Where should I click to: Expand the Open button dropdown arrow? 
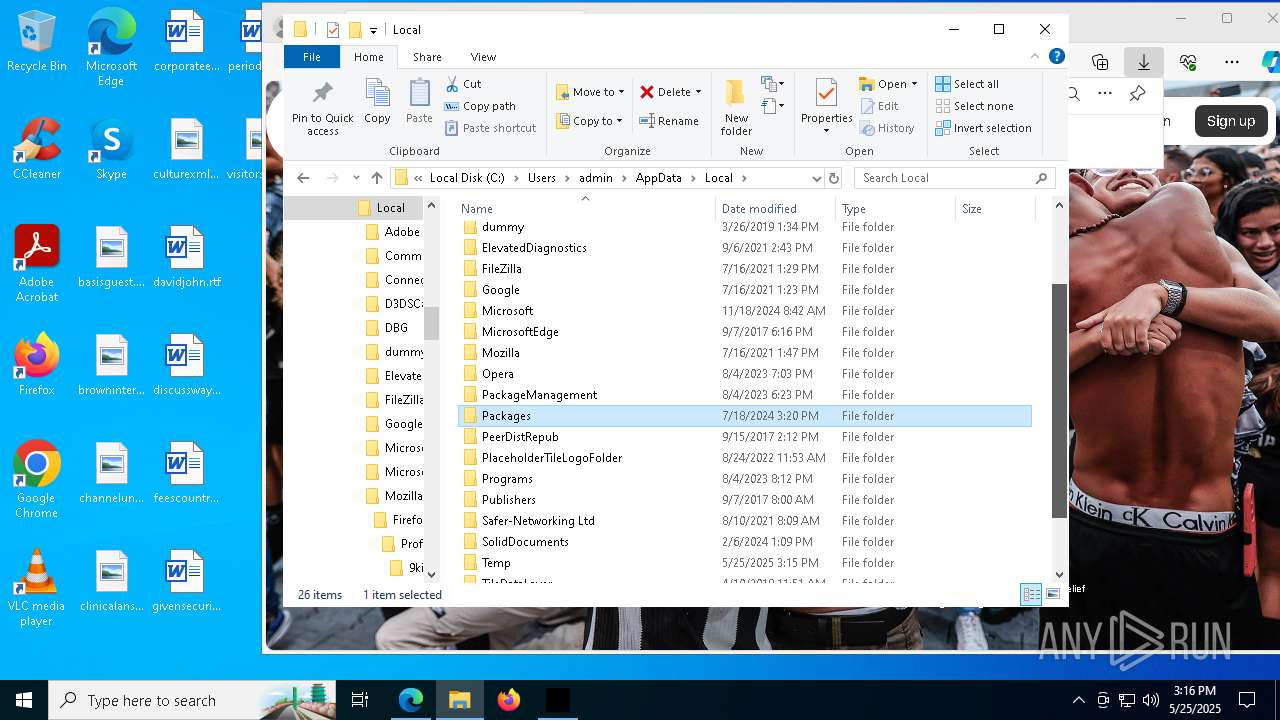coord(914,84)
